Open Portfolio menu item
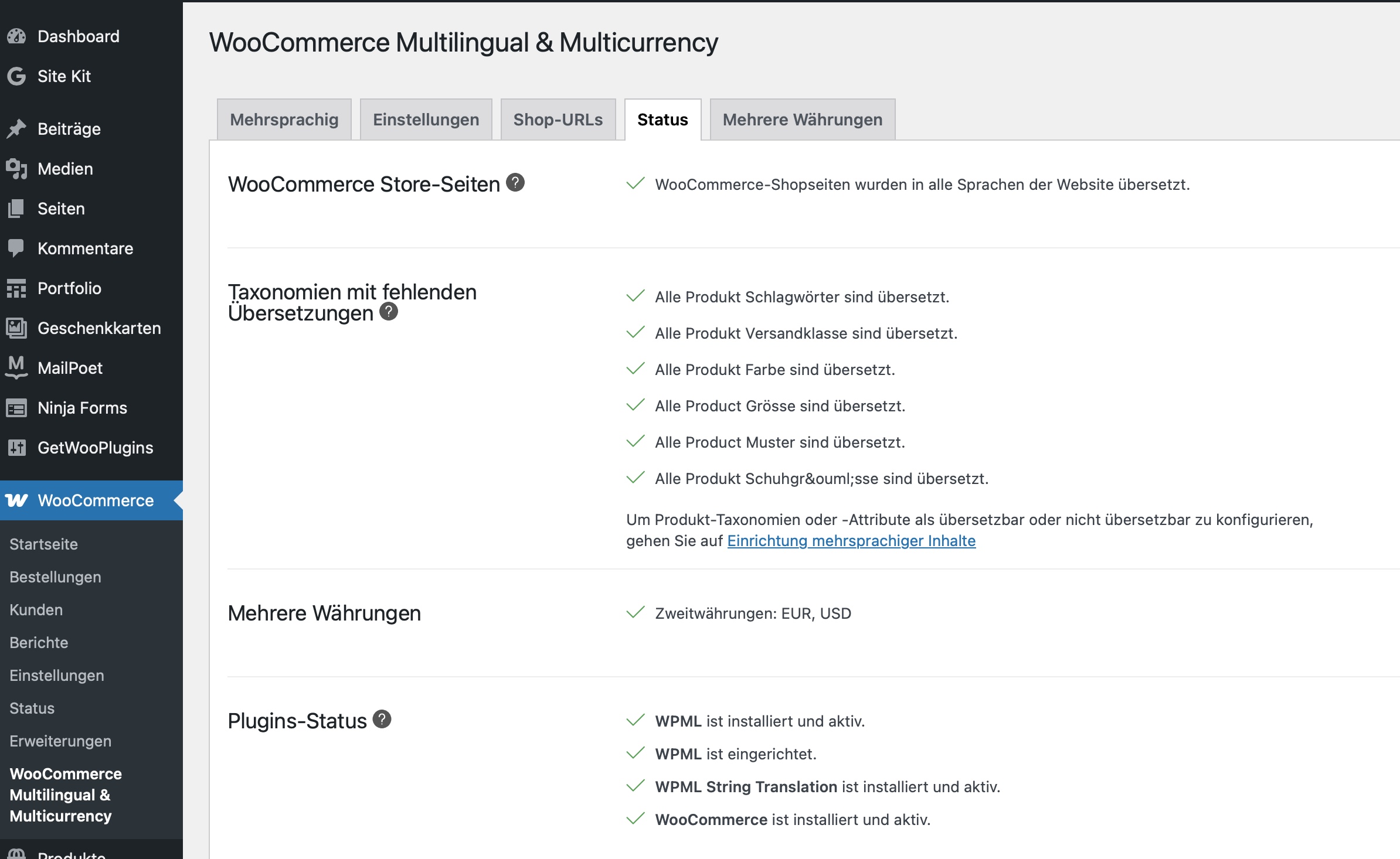This screenshot has height=859, width=1400. tap(91, 288)
